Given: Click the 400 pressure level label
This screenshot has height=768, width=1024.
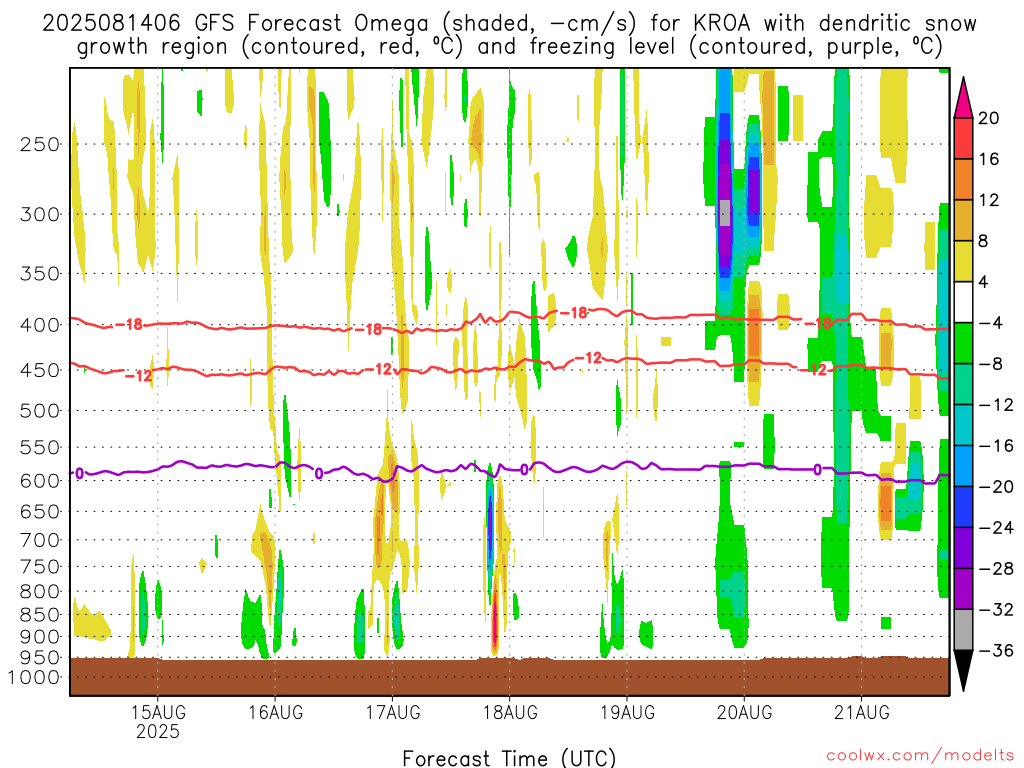Looking at the screenshot, I should [x=40, y=325].
